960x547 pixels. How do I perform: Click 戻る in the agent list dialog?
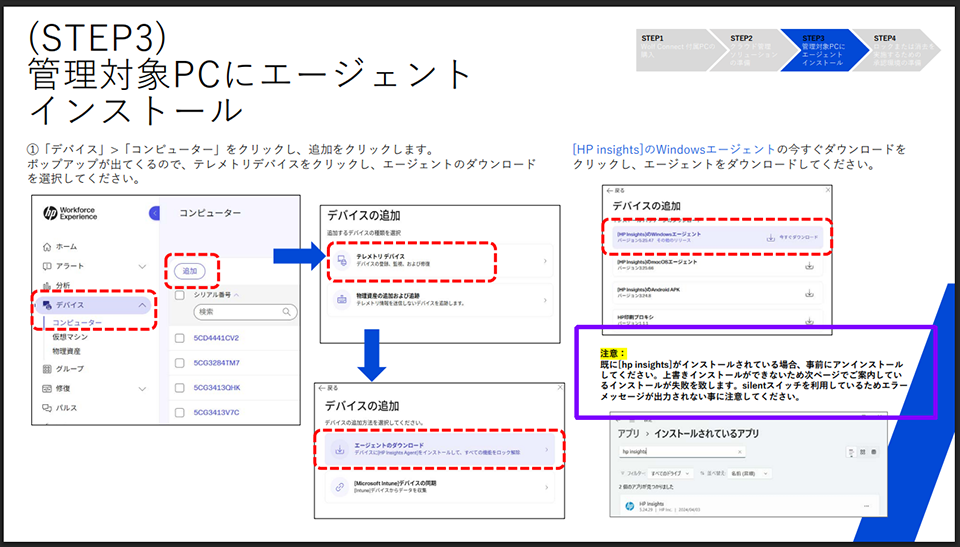[x=615, y=191]
